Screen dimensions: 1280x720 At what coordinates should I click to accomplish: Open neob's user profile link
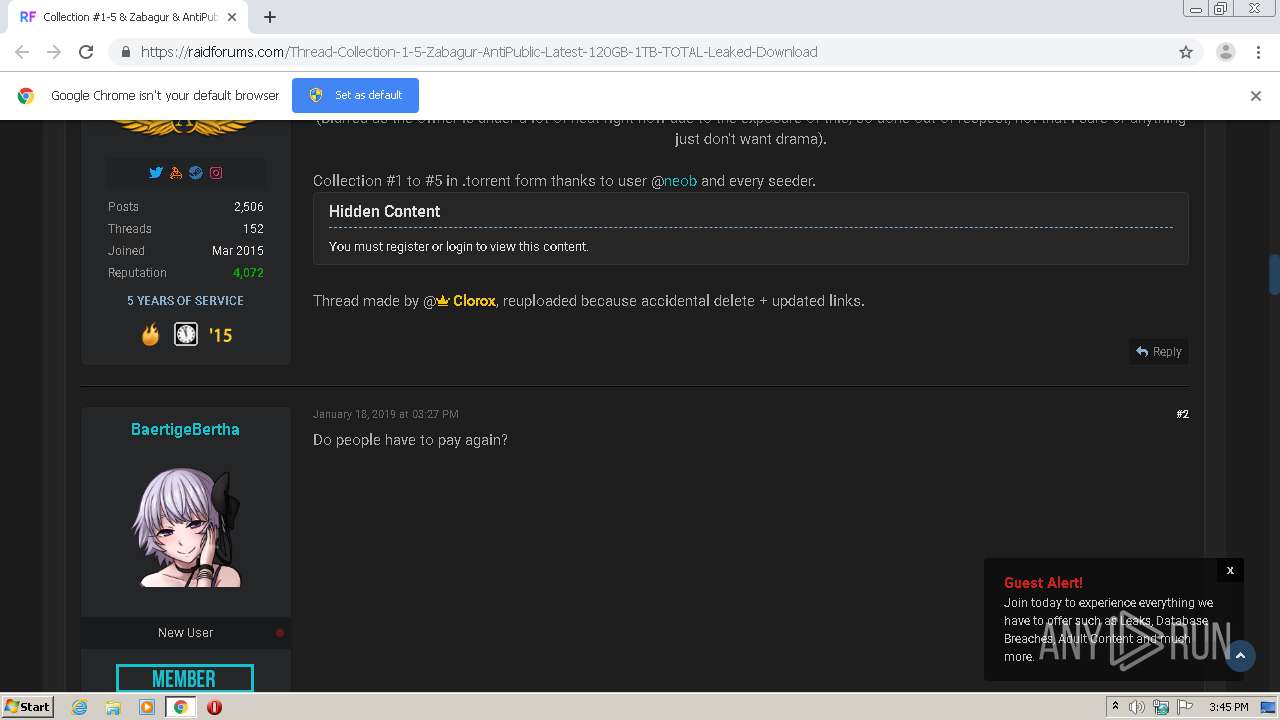[680, 181]
